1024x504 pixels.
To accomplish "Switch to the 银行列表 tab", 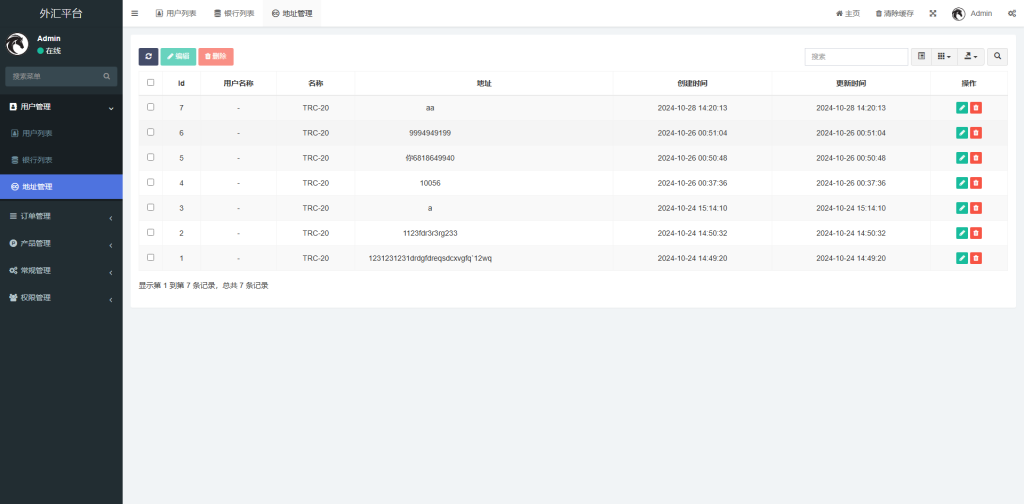I will pos(234,14).
